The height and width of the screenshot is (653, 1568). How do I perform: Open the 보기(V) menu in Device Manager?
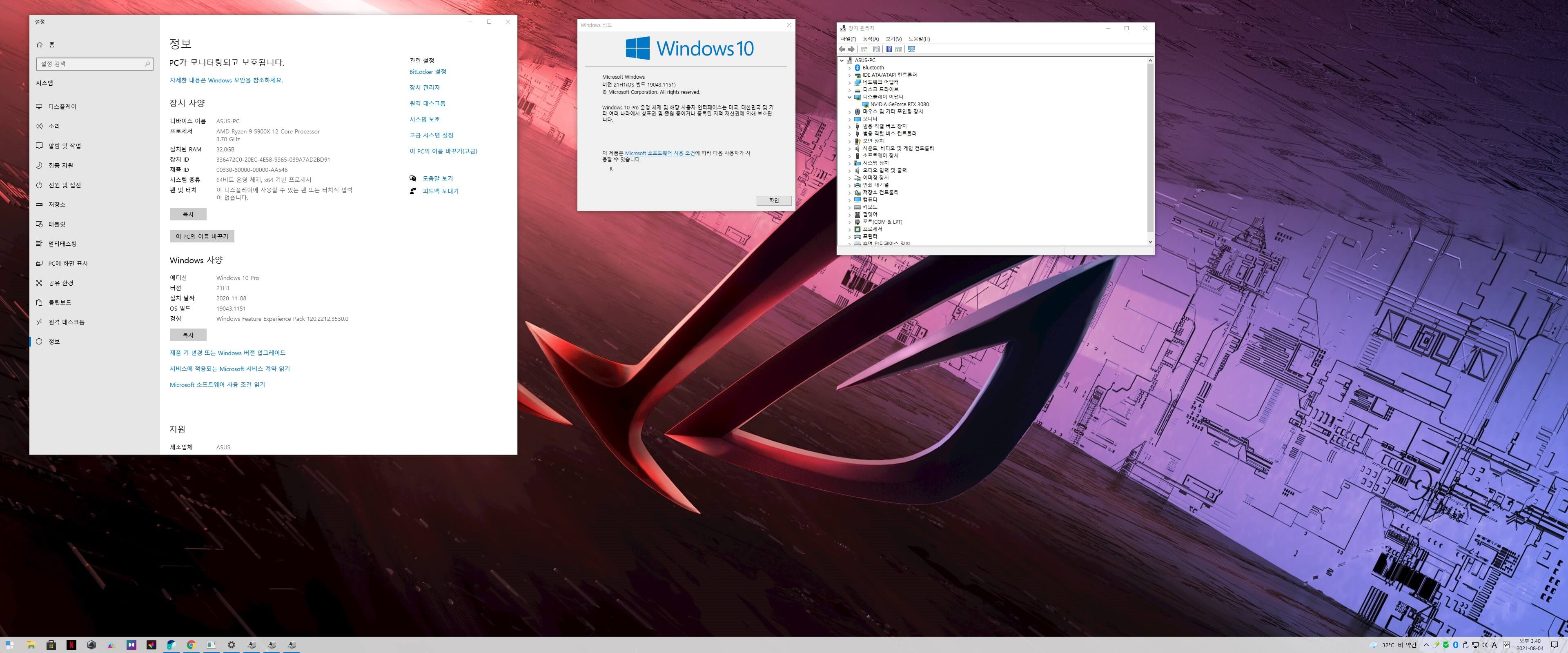point(893,39)
